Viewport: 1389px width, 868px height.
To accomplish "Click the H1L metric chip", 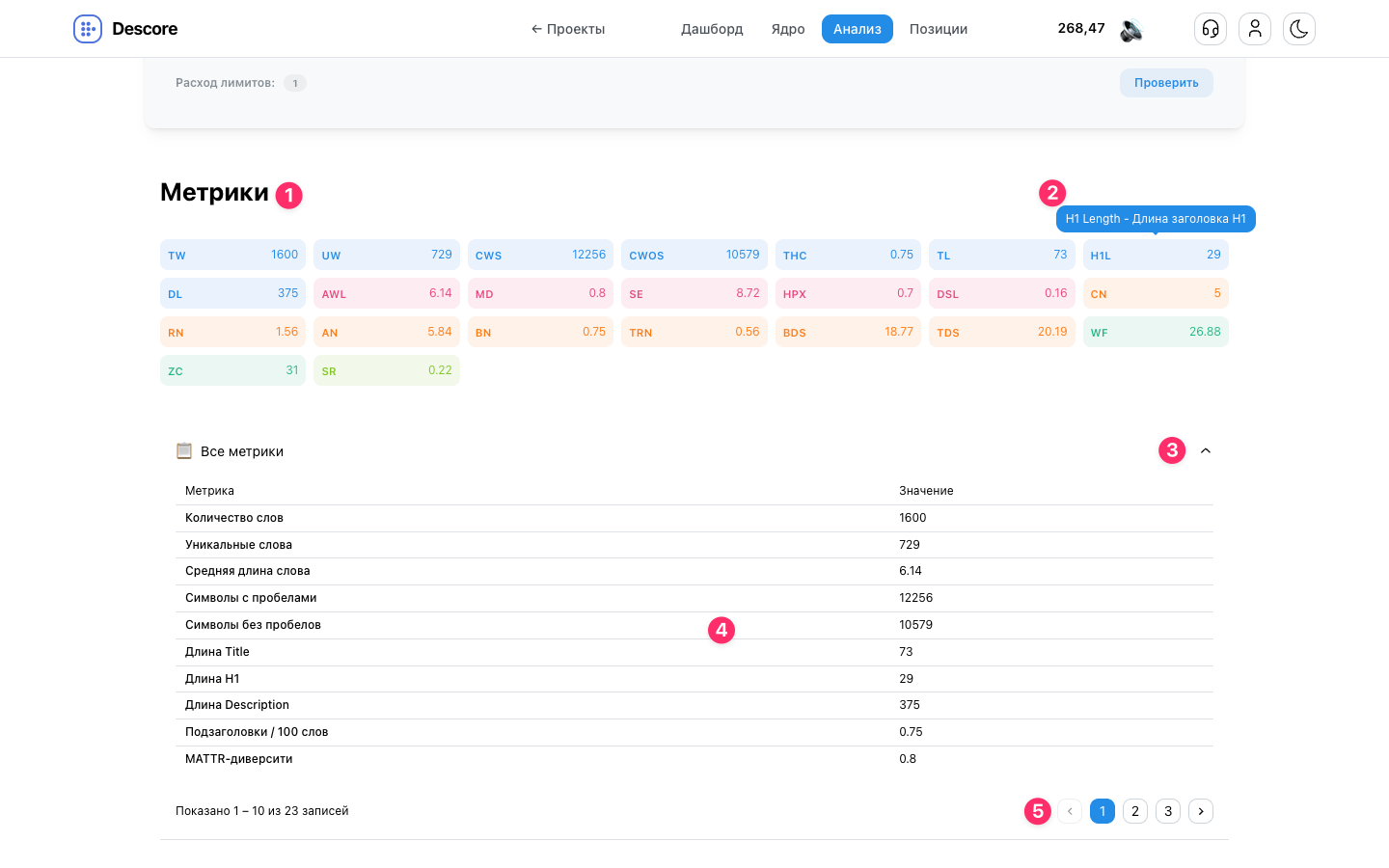I will (1156, 255).
